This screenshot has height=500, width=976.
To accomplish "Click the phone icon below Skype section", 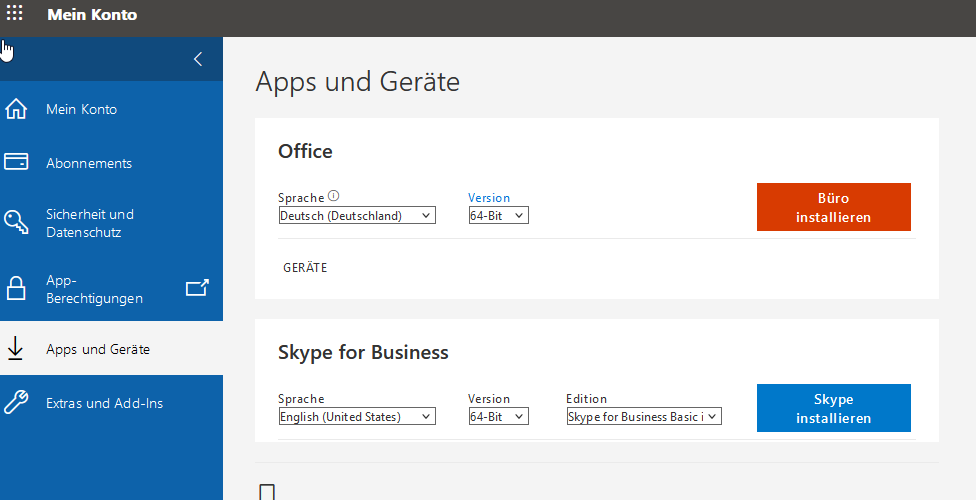I will click(267, 492).
